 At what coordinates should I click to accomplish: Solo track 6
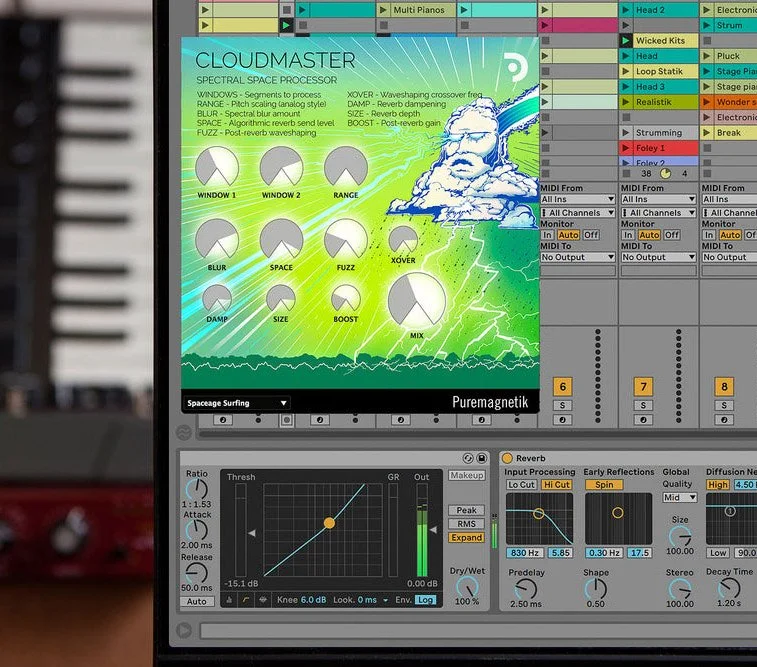562,405
